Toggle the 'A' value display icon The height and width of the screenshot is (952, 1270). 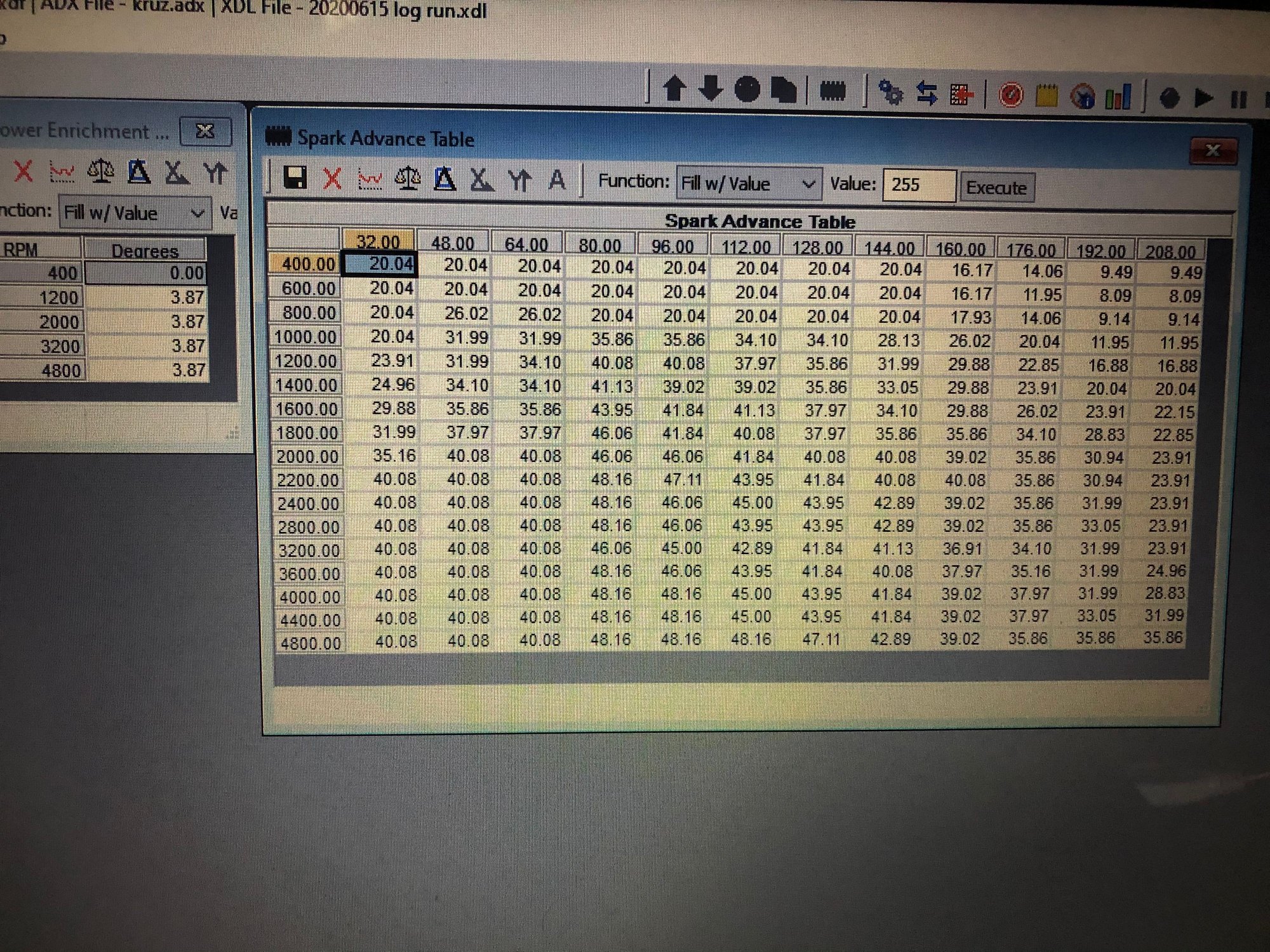click(556, 180)
